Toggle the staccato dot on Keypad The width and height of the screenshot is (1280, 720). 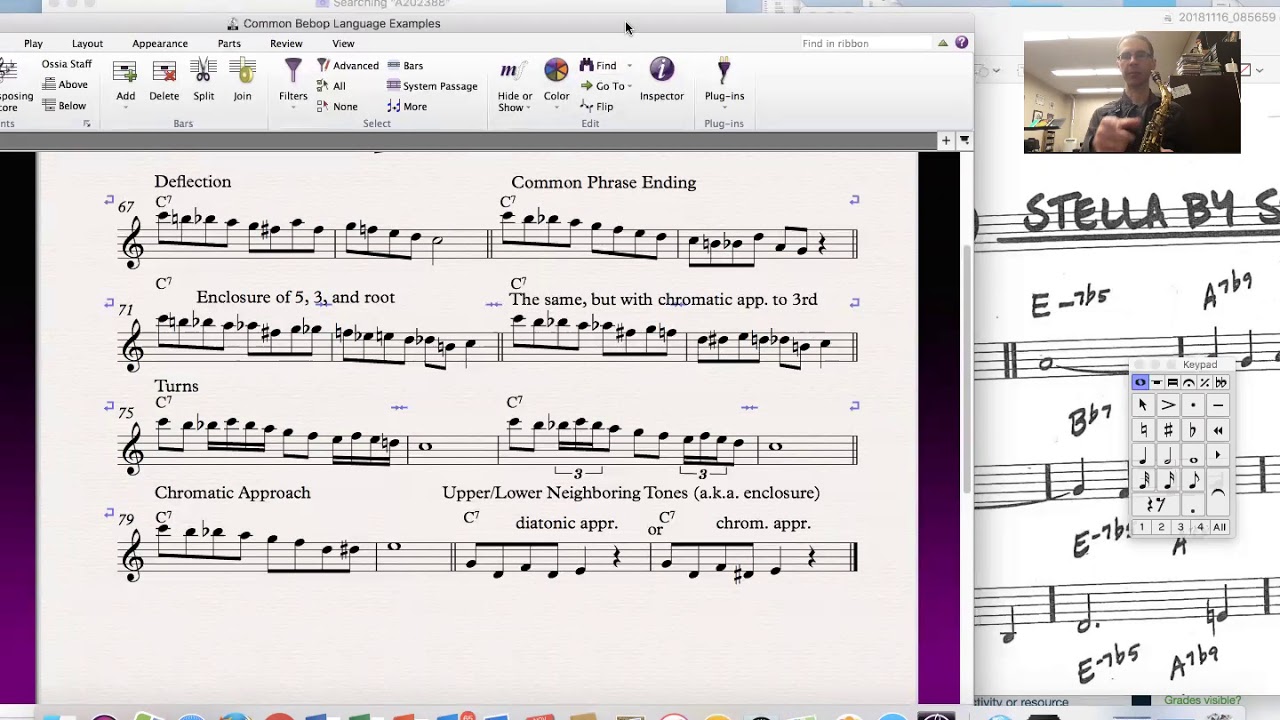(1193, 405)
